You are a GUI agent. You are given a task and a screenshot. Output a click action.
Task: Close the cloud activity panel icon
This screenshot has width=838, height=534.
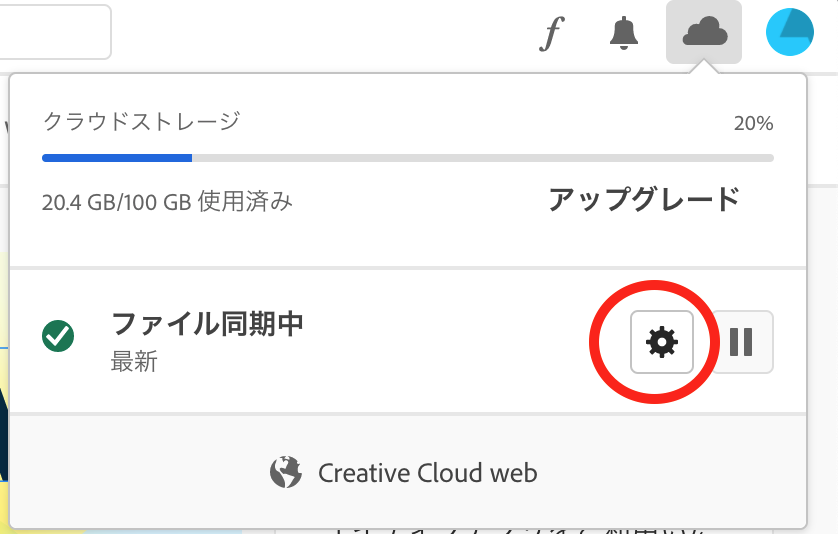[704, 32]
